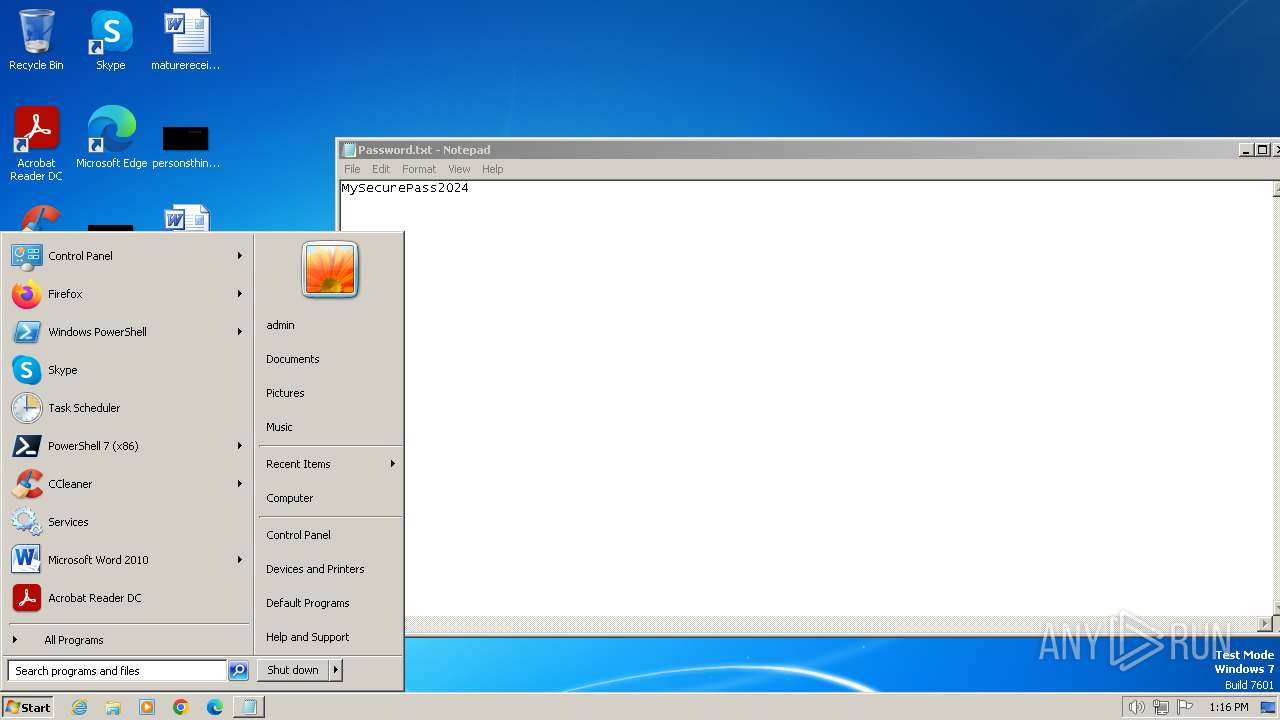
Task: Minimize the Password.txt Notepad window
Action: click(x=1246, y=150)
